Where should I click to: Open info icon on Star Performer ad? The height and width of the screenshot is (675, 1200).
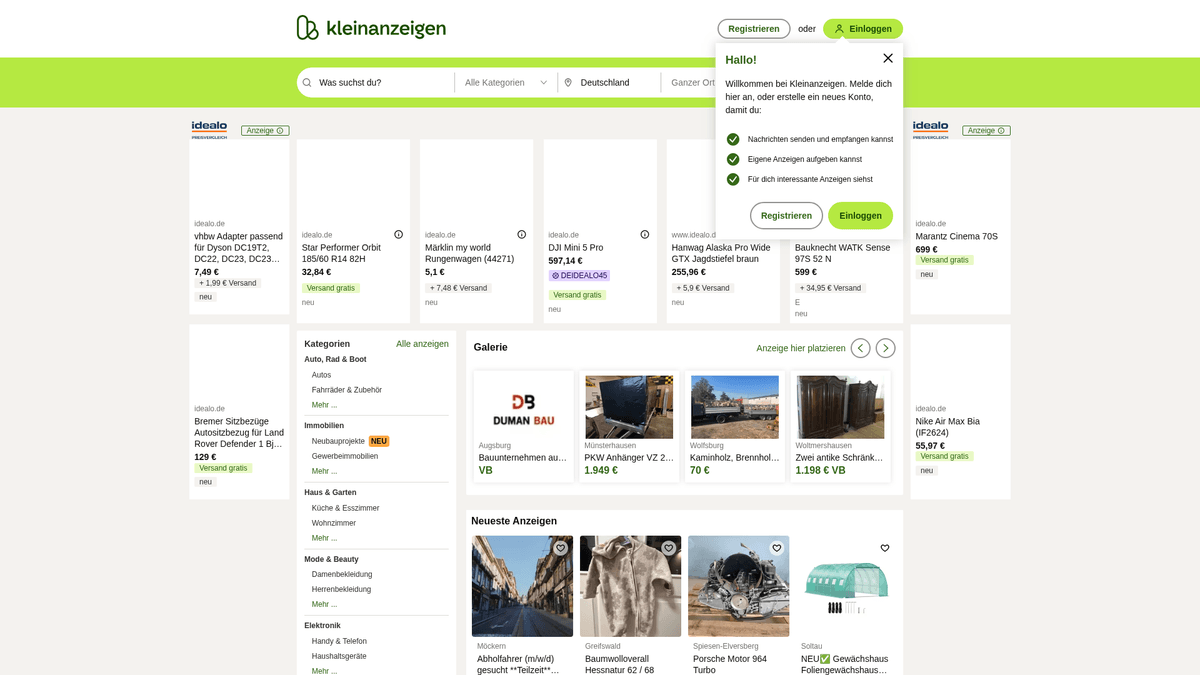point(398,235)
